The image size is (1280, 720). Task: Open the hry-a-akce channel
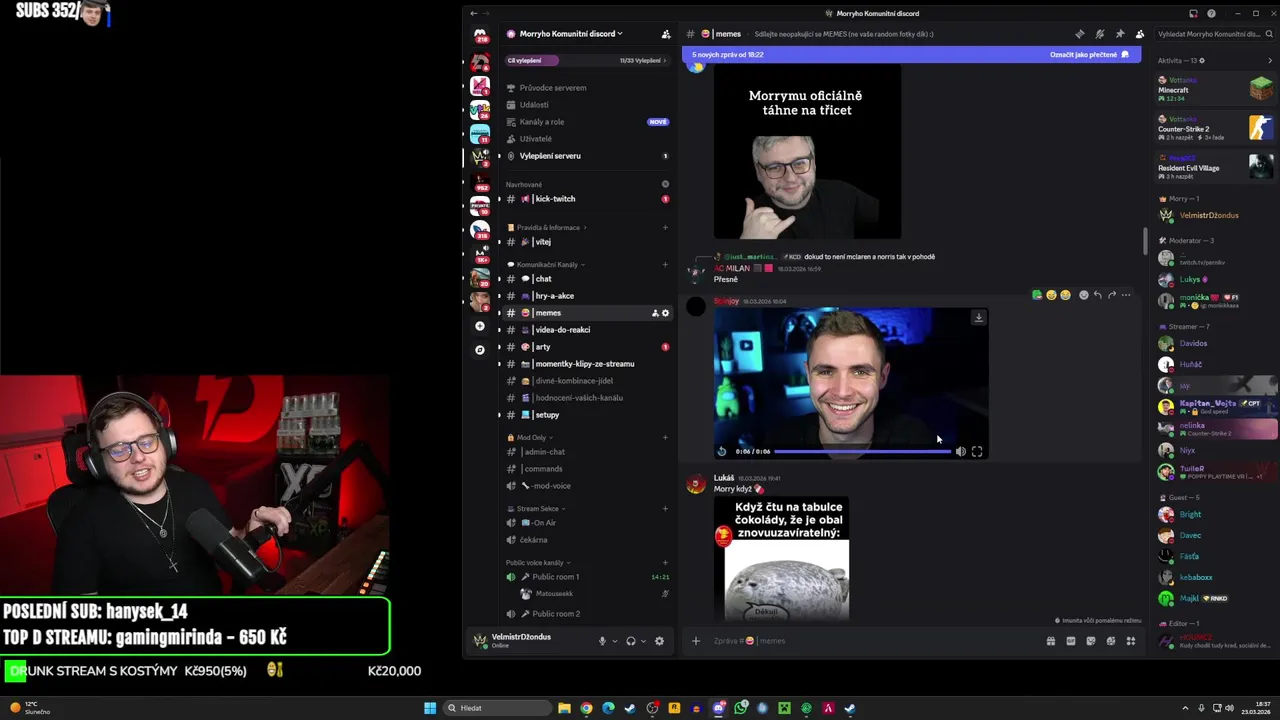click(586, 296)
